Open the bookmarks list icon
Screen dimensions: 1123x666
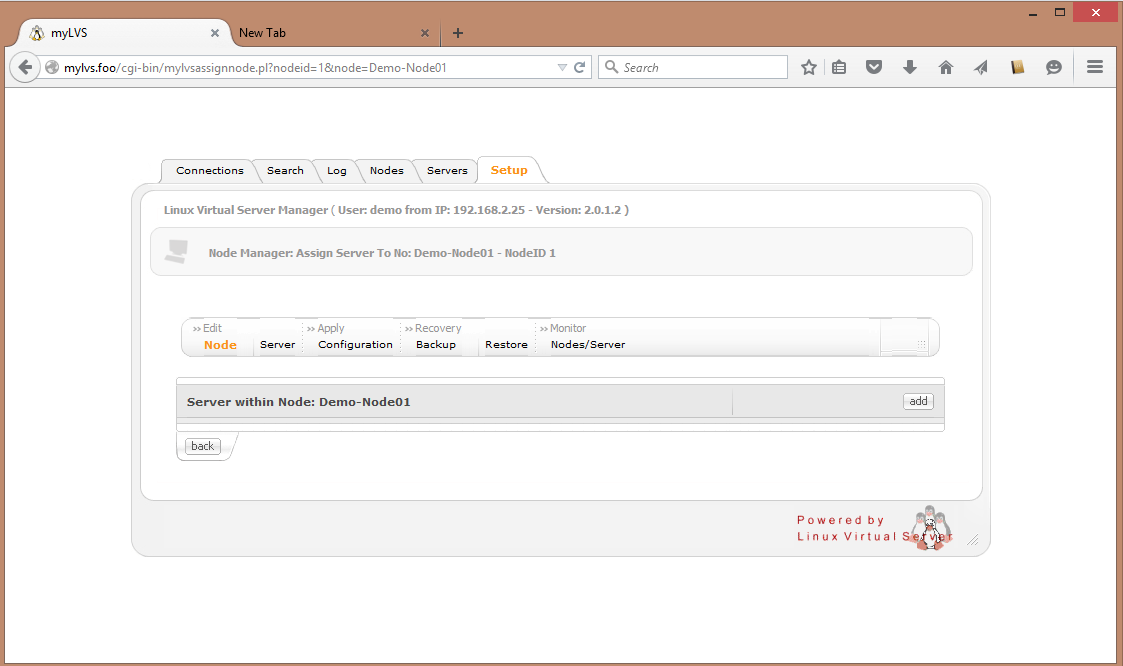pos(839,67)
